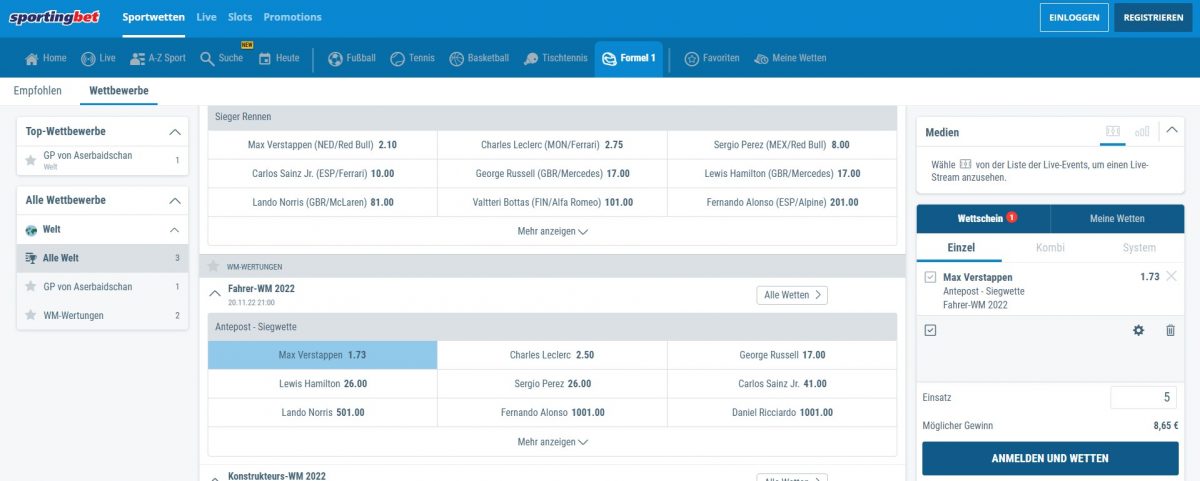Click the Alle Welt trophy icon
Screen dimensions: 1200x481
pyautogui.click(x=31, y=258)
